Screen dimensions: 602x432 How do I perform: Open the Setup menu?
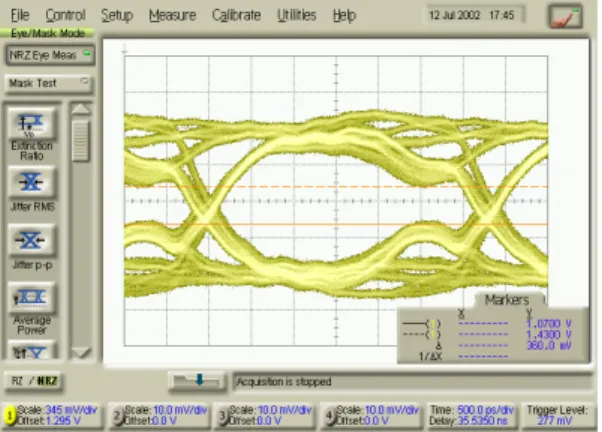click(117, 15)
